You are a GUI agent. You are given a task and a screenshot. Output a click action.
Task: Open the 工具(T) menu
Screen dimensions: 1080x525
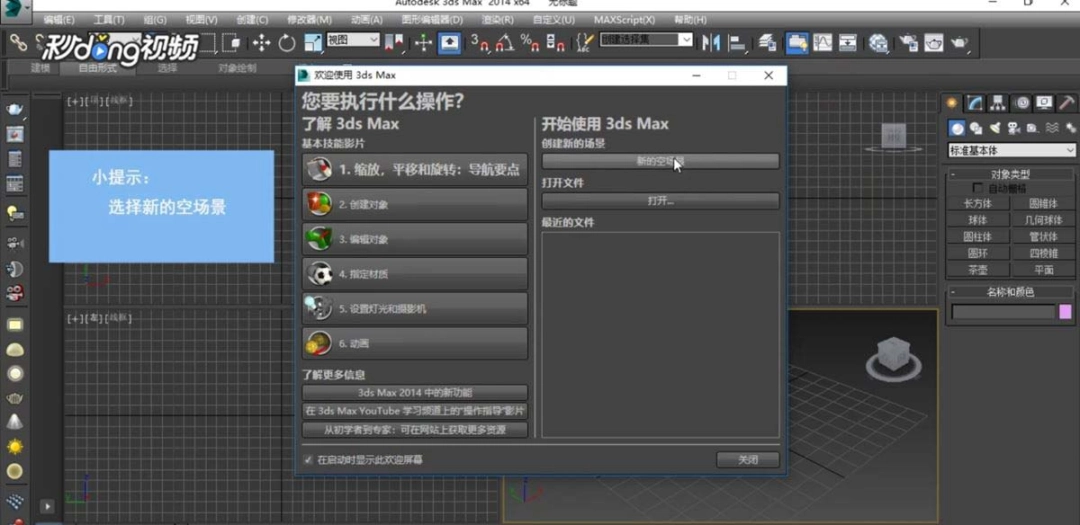(x=109, y=20)
